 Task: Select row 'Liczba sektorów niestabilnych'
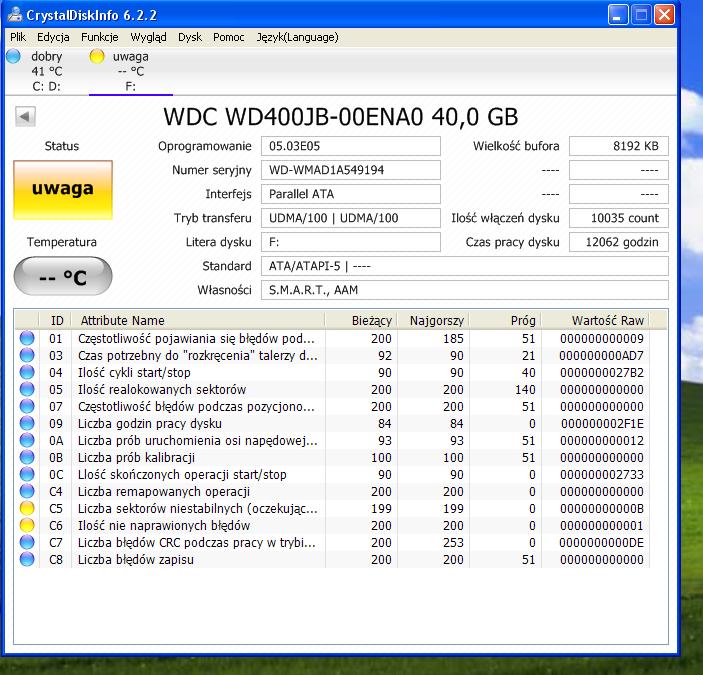332,509
